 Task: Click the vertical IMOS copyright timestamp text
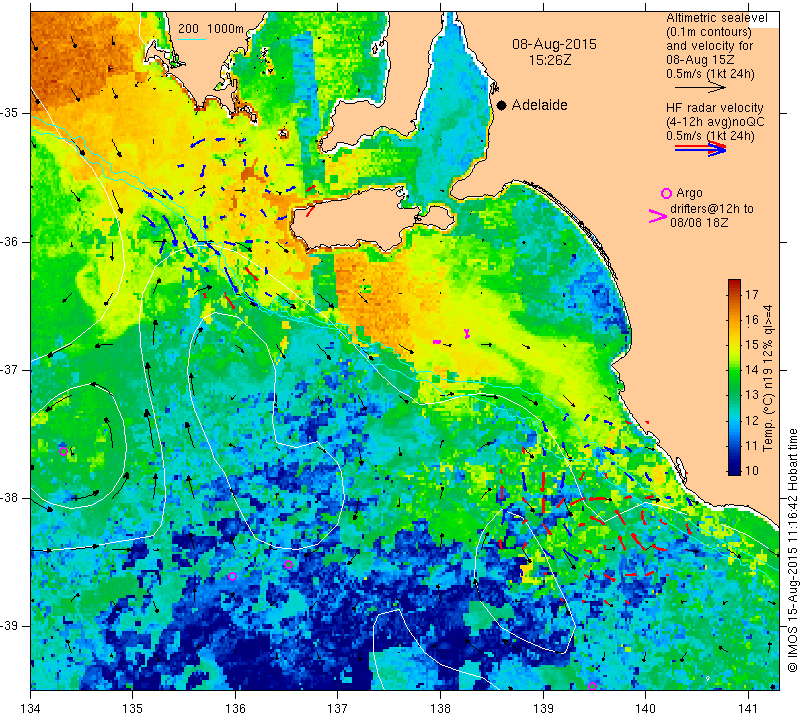click(x=792, y=550)
